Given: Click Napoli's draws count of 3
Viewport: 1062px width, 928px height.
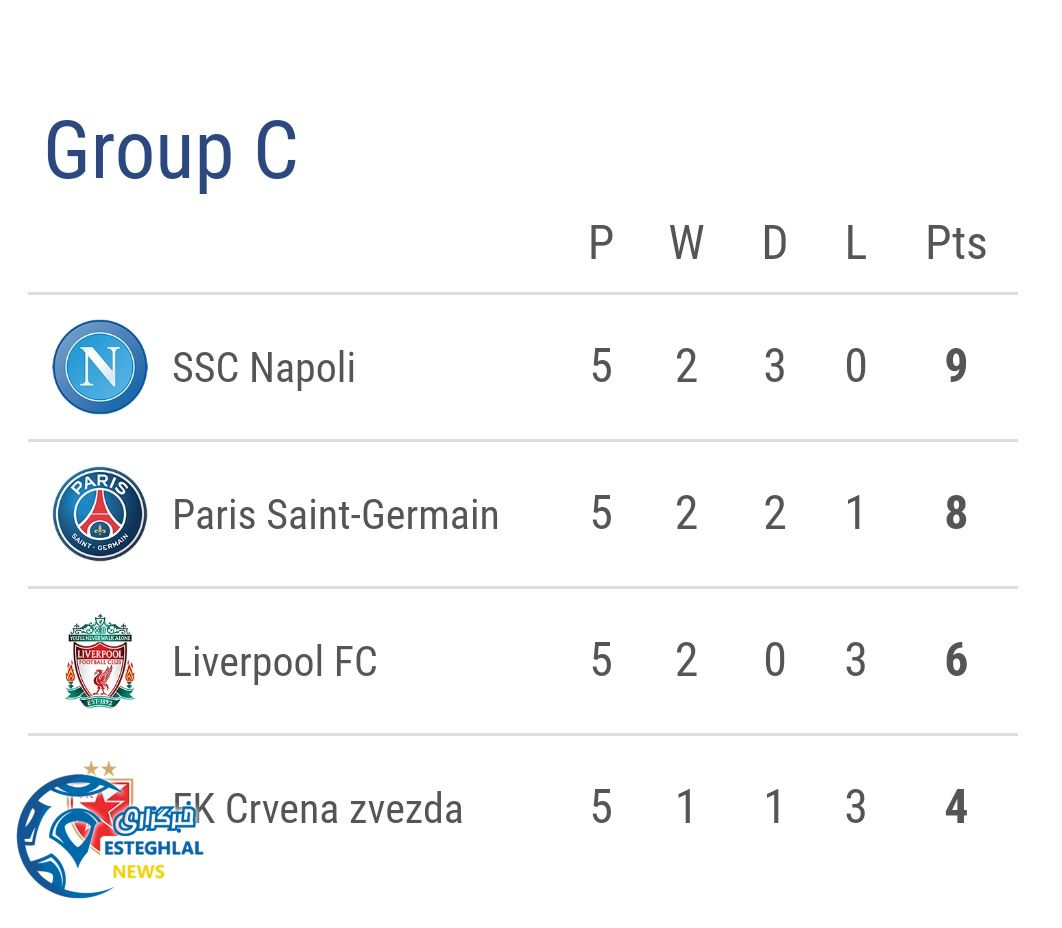Looking at the screenshot, I should coord(774,367).
